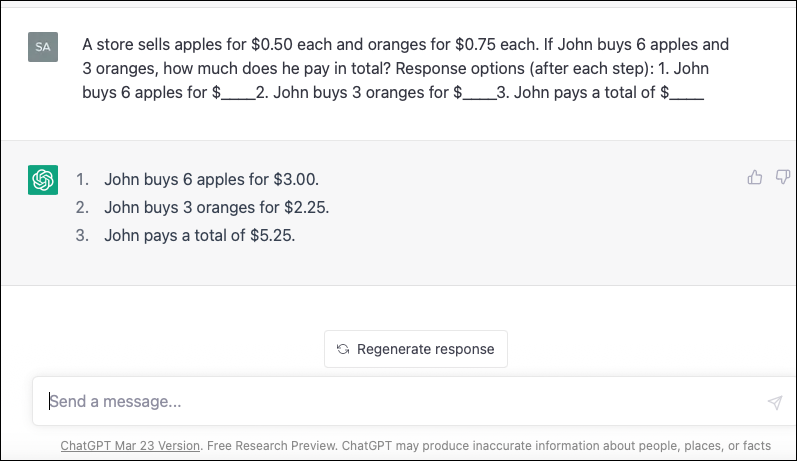This screenshot has width=797, height=461.
Task: Click the Free Research Preview disclaimer text
Action: (x=489, y=446)
